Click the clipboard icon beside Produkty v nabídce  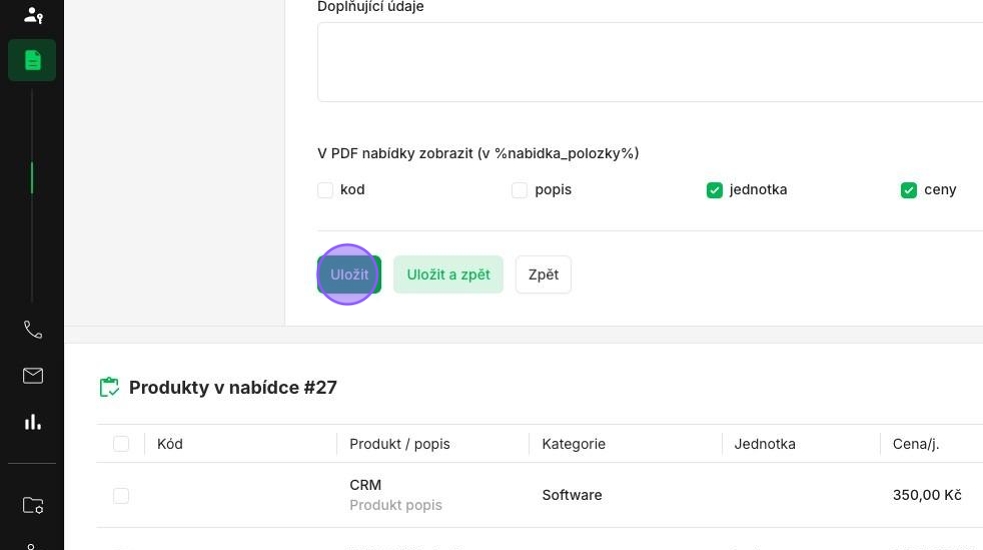pos(109,387)
